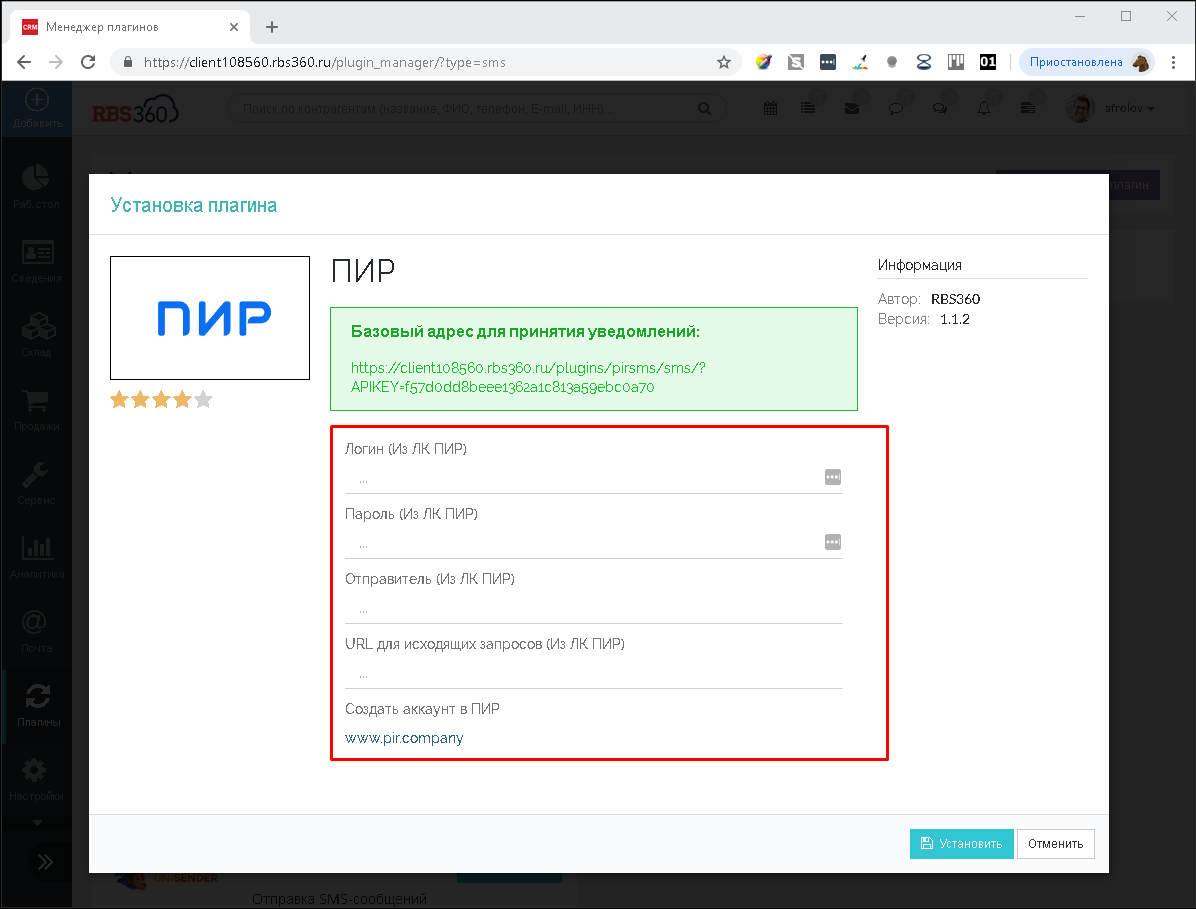Open the task list icon in the header
Image resolution: width=1196 pixels, height=909 pixels.
tap(808, 108)
